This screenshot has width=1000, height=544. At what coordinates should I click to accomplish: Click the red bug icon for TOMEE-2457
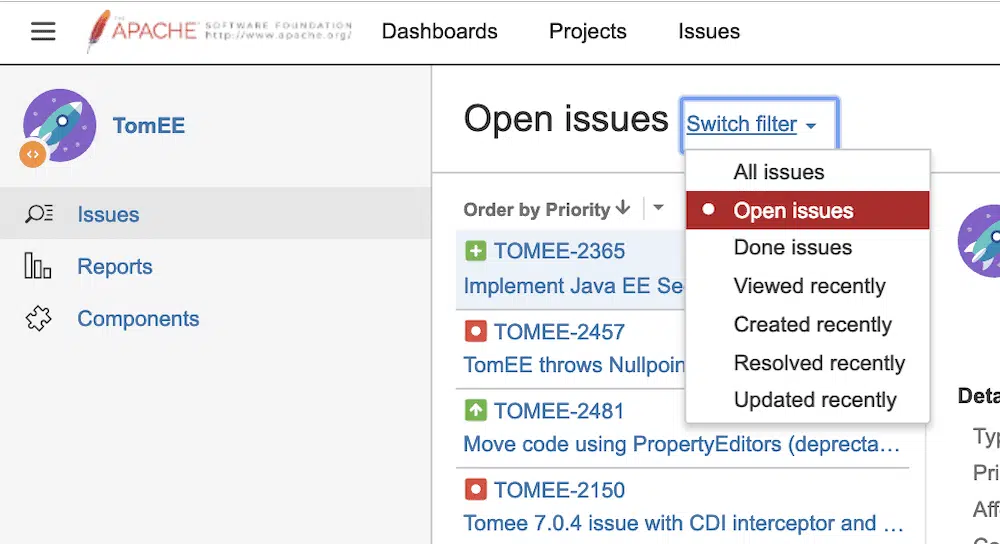475,331
